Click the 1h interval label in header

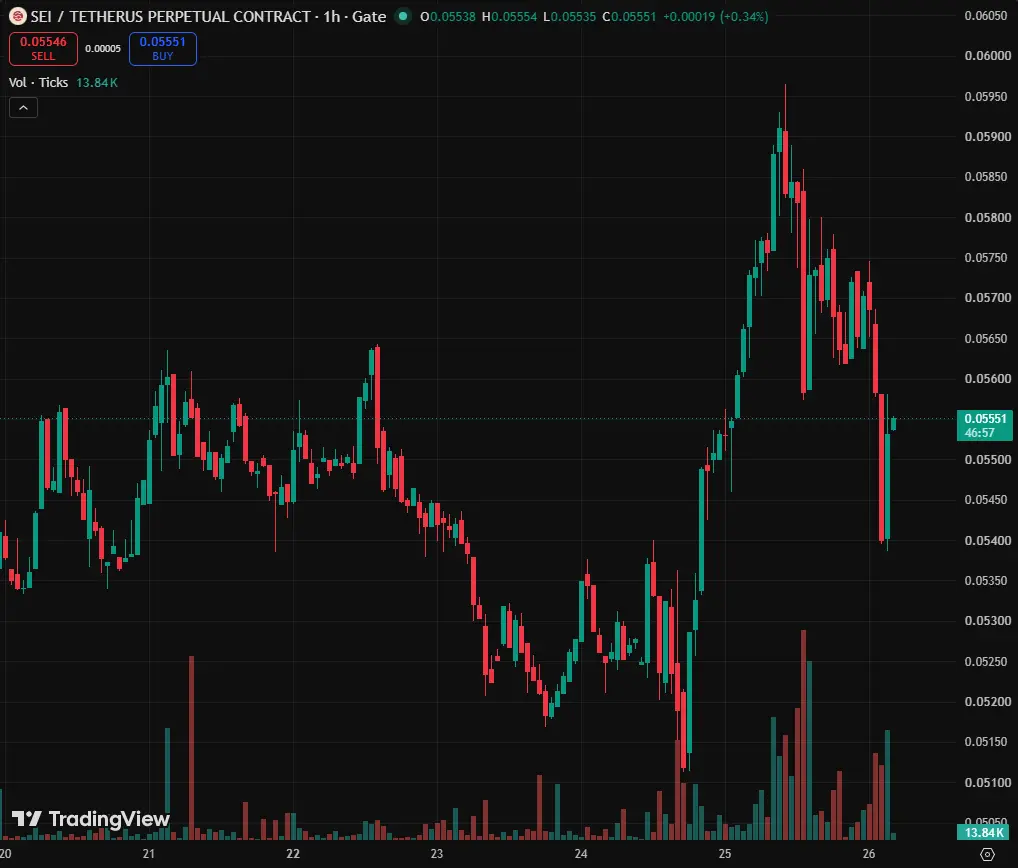click(x=332, y=16)
